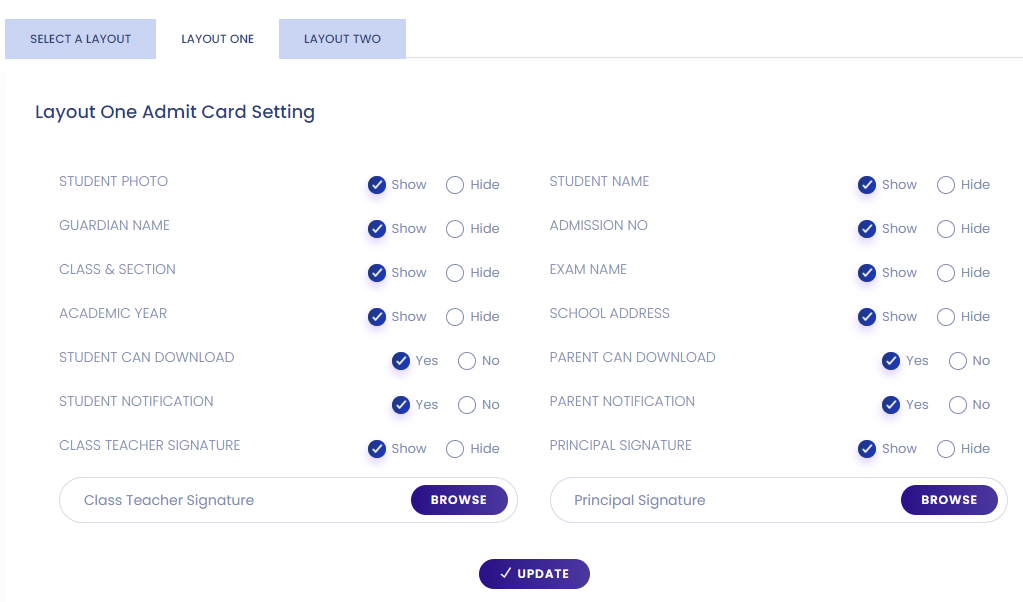Switch to the Layout Two tab
Image resolution: width=1023 pixels, height=602 pixels.
click(x=342, y=39)
